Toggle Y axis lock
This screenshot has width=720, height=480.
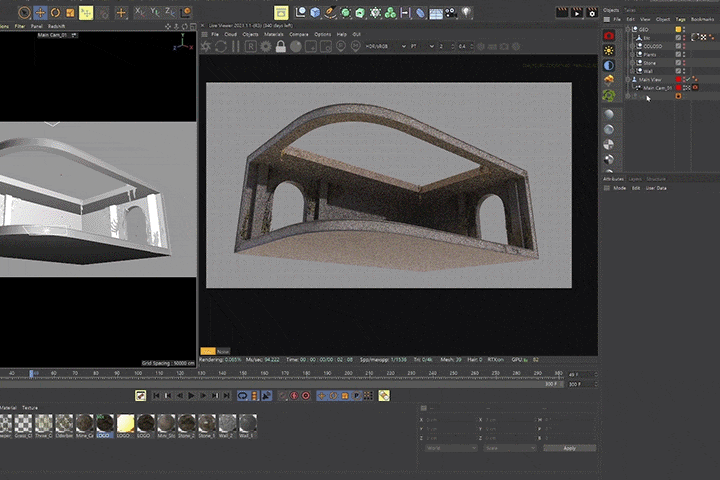click(155, 13)
